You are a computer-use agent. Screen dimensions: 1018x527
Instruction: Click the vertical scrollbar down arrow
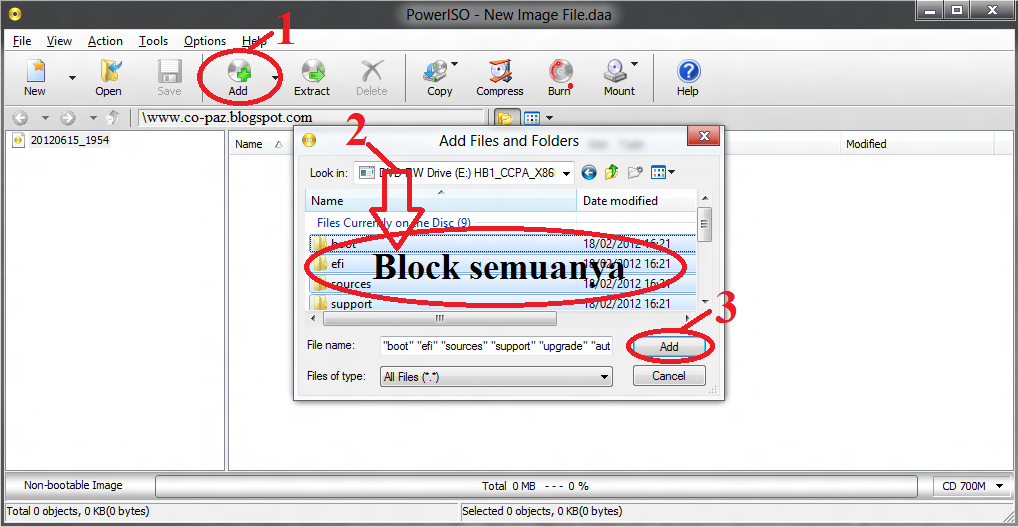point(705,302)
